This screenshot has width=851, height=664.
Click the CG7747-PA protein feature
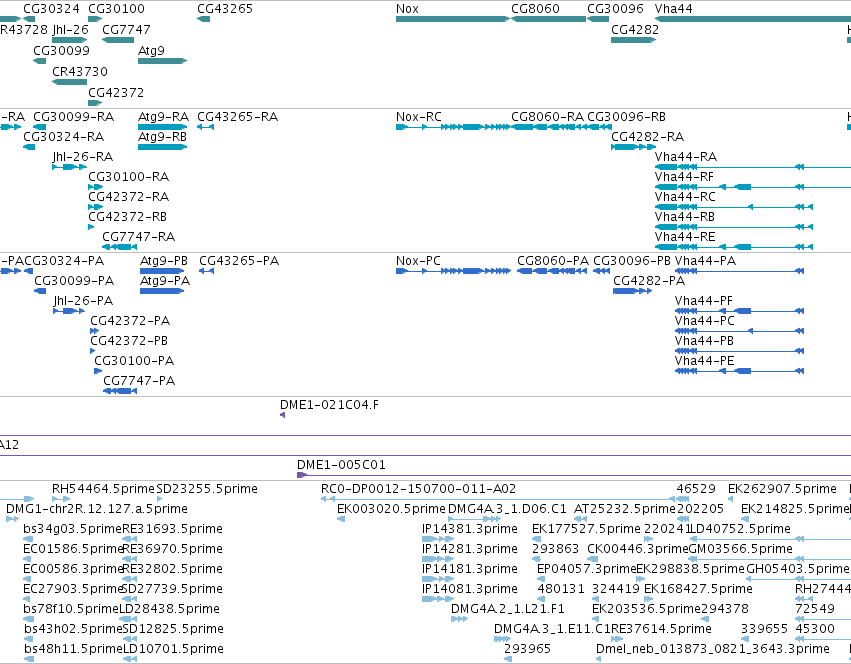[120, 391]
